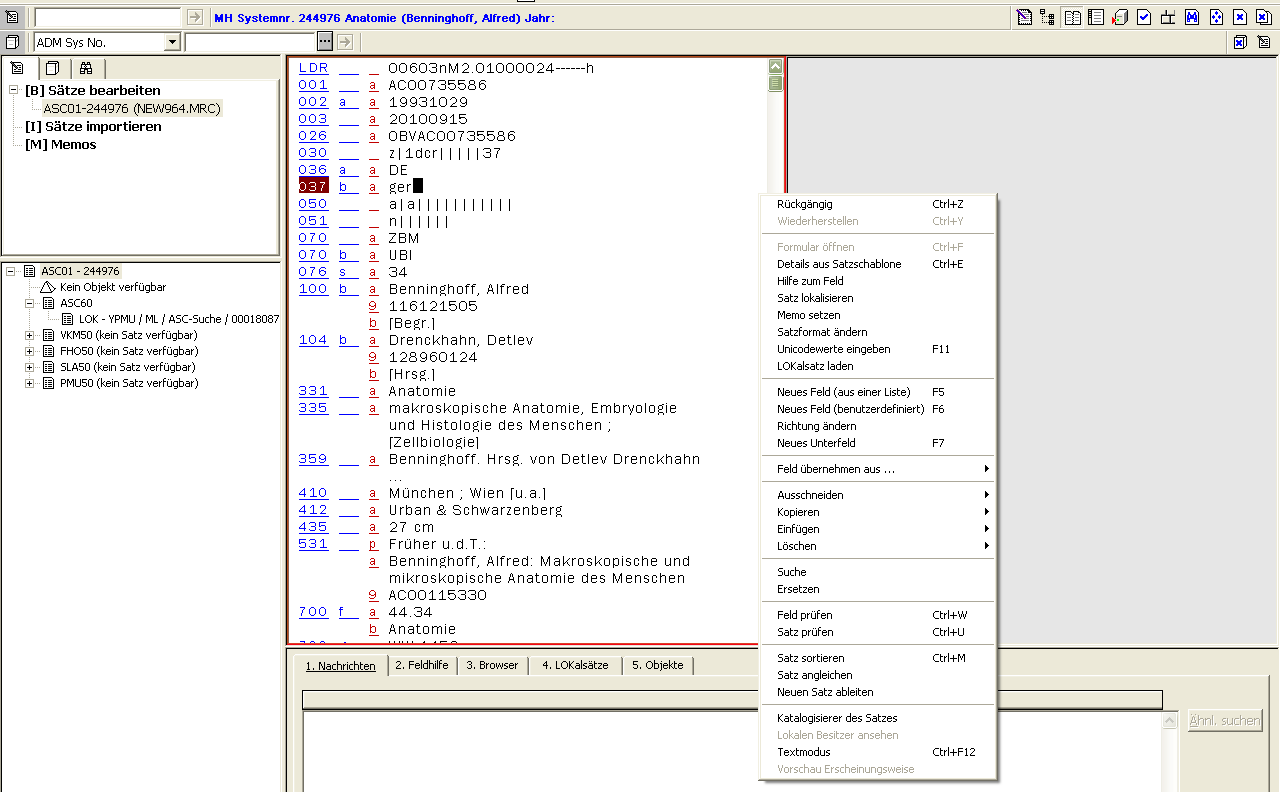The width and height of the screenshot is (1280, 792).
Task: Click the blue binoculars document toolbar icon
Action: [1192, 17]
